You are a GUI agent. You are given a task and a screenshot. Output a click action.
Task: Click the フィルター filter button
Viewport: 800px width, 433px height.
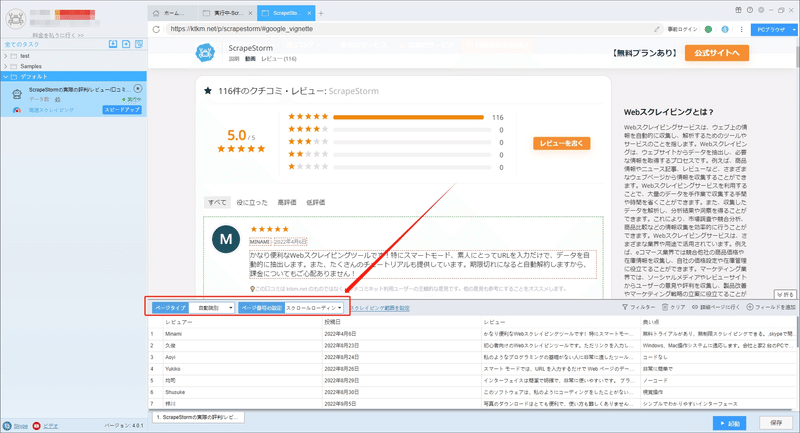pos(638,307)
